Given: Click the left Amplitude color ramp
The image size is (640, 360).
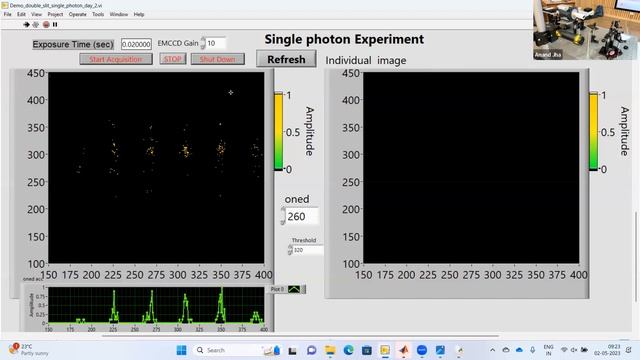Looking at the screenshot, I should pos(278,131).
